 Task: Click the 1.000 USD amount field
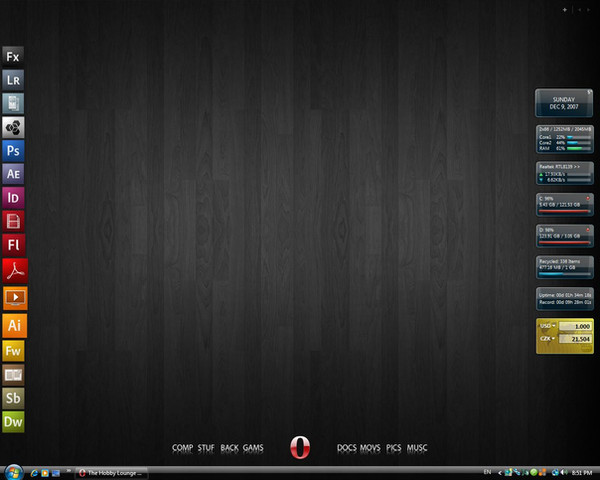[x=575, y=326]
